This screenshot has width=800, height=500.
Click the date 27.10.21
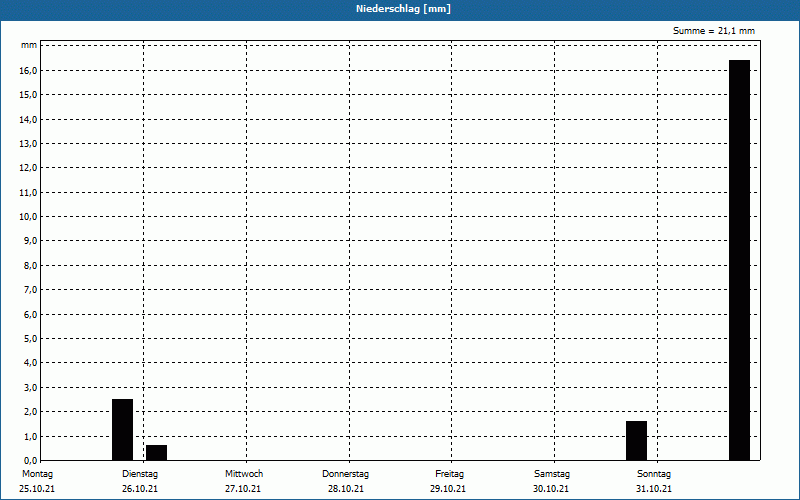tap(243, 489)
